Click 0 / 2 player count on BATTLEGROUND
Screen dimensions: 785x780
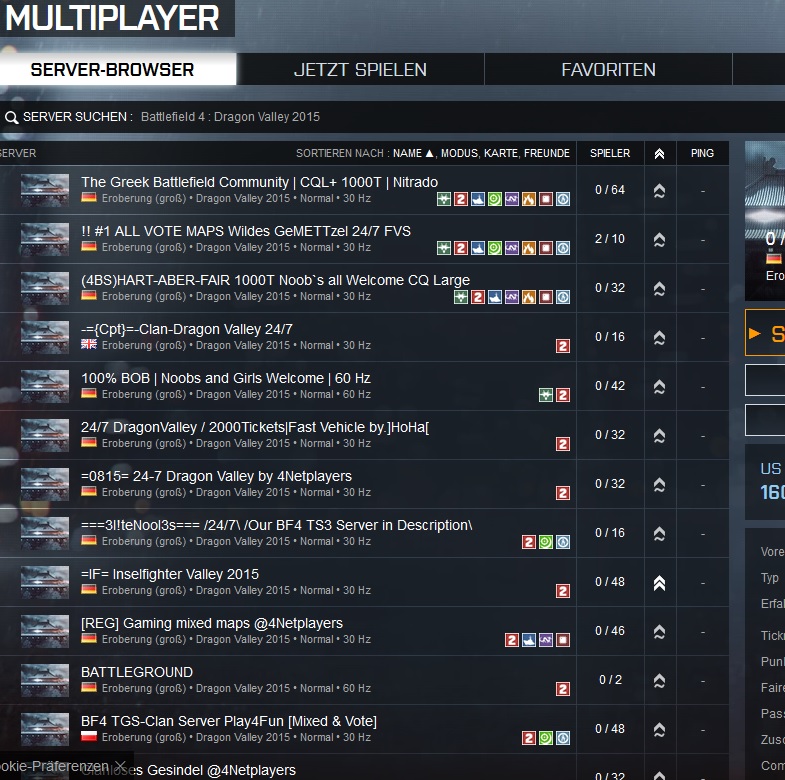[x=610, y=680]
